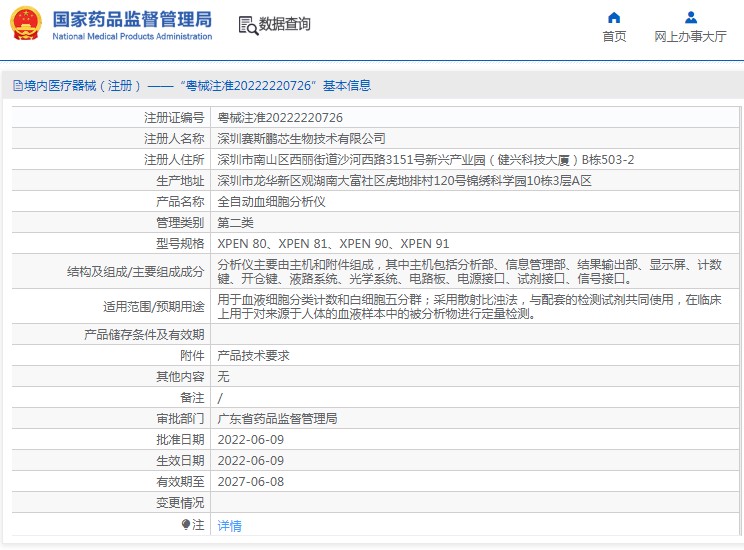This screenshot has width=744, height=550.
Task: Click the expiry date 2027-06-08
Action: (251, 481)
